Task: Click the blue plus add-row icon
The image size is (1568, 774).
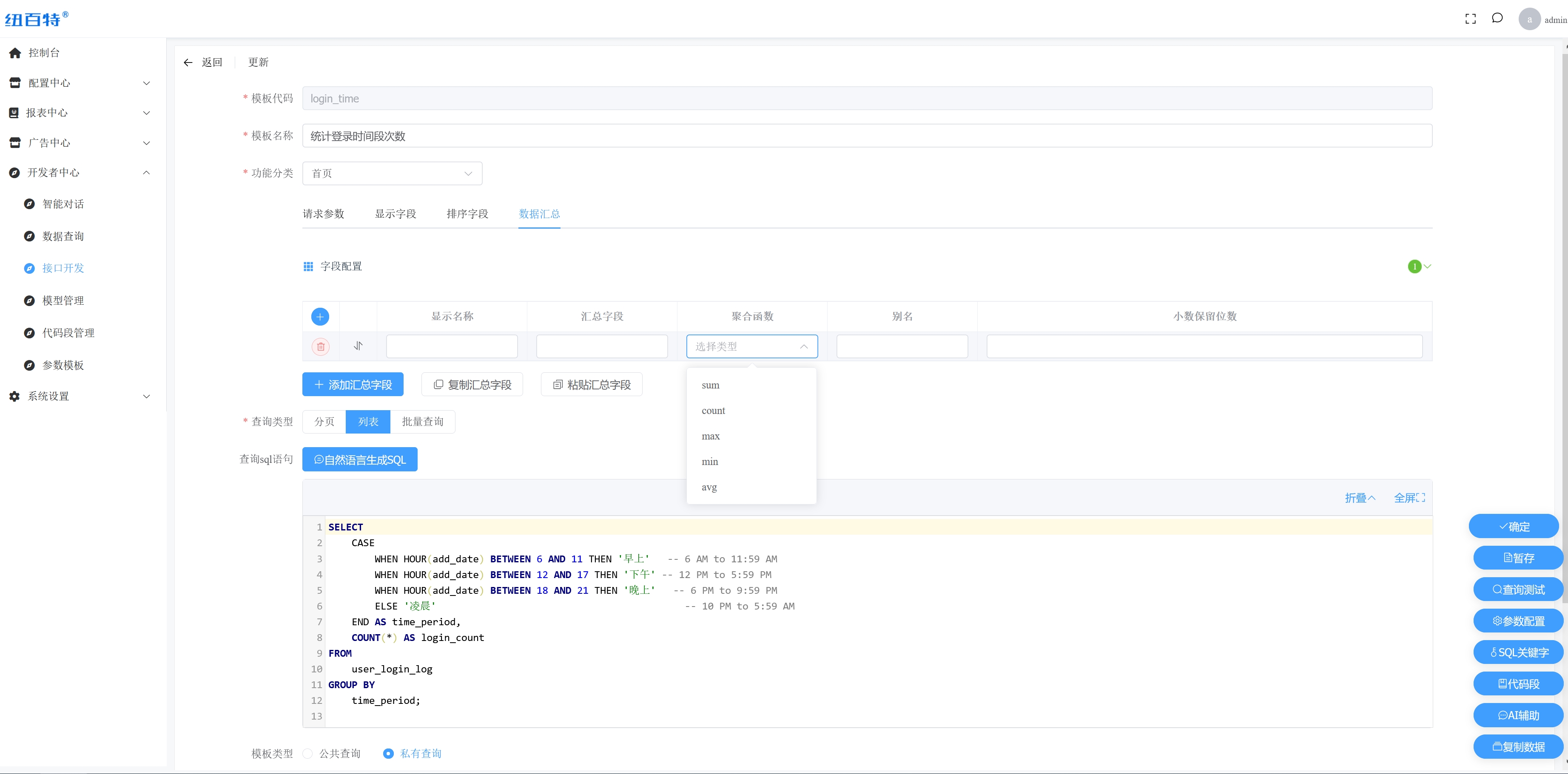Action: pos(320,316)
